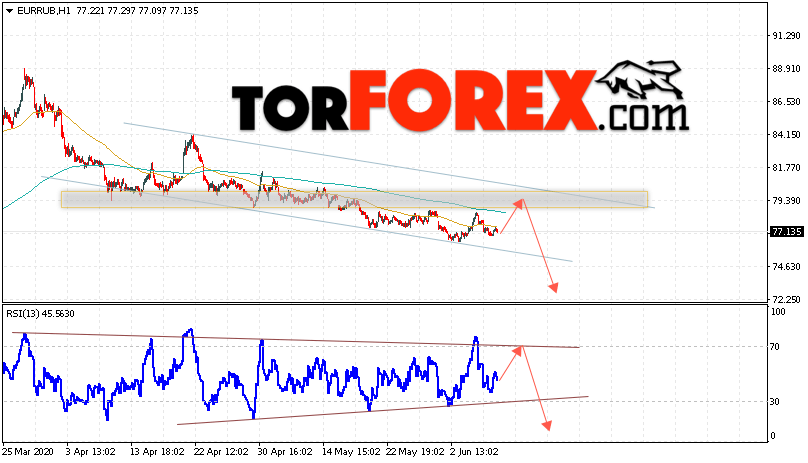Screen dimensions: 808x463
Task: Select the price scale value 88.910
Action: (786, 69)
